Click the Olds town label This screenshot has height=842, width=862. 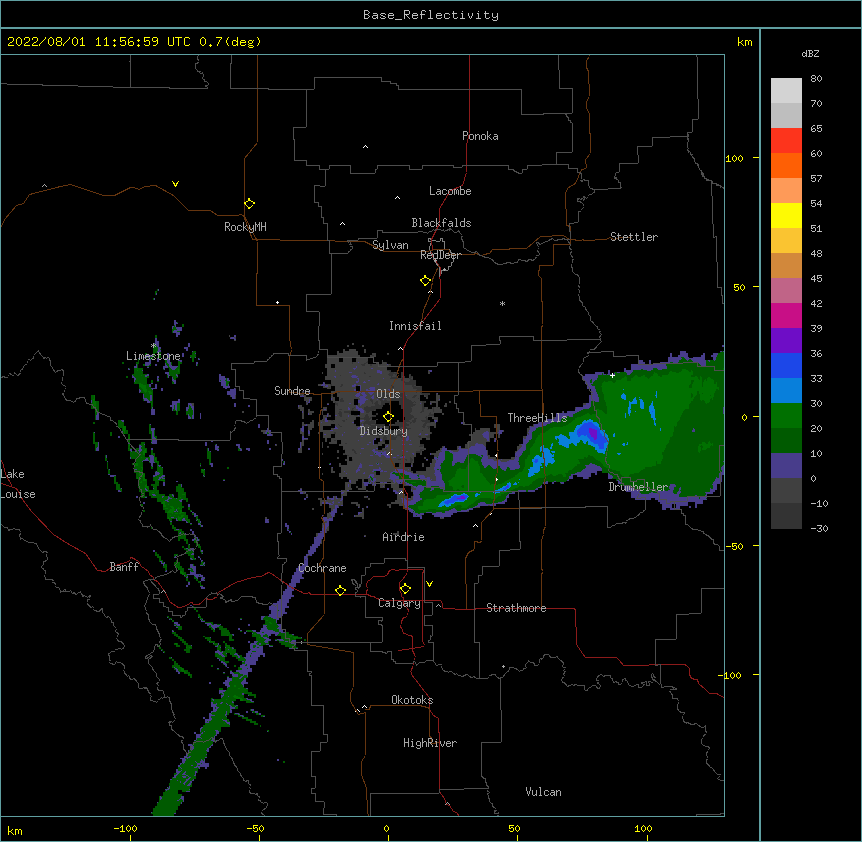pos(388,394)
